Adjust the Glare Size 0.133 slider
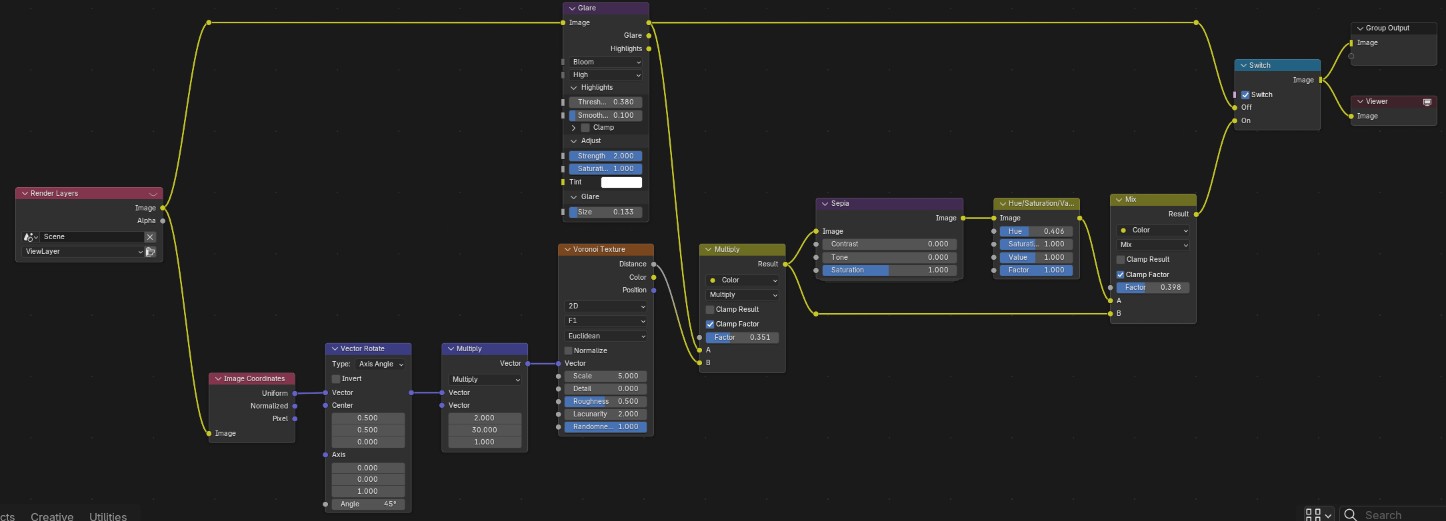The image size is (1446, 521). [606, 212]
